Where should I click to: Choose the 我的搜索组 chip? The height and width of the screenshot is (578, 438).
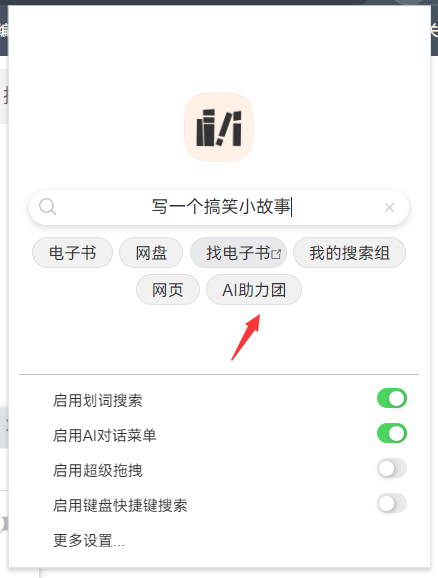point(350,253)
